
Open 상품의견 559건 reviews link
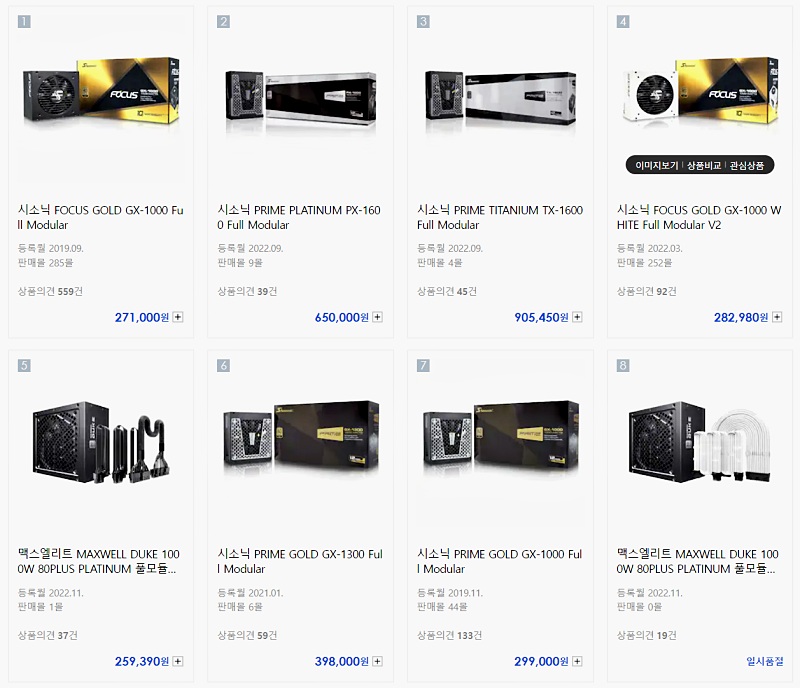[x=50, y=291]
